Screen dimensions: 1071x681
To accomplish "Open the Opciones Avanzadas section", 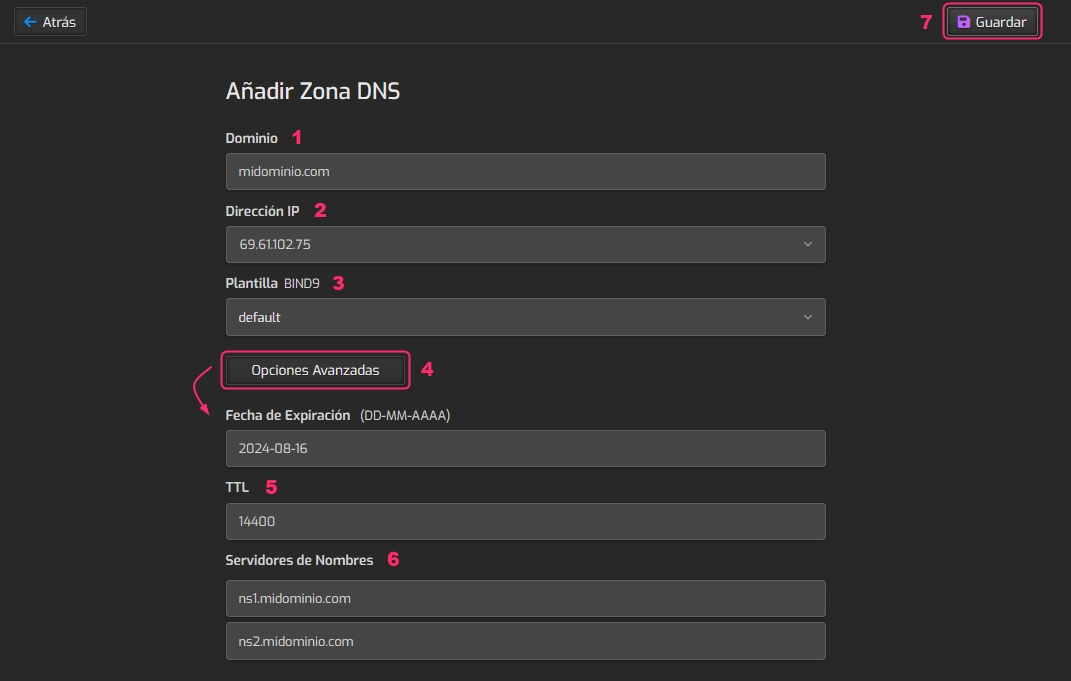I will click(x=315, y=370).
